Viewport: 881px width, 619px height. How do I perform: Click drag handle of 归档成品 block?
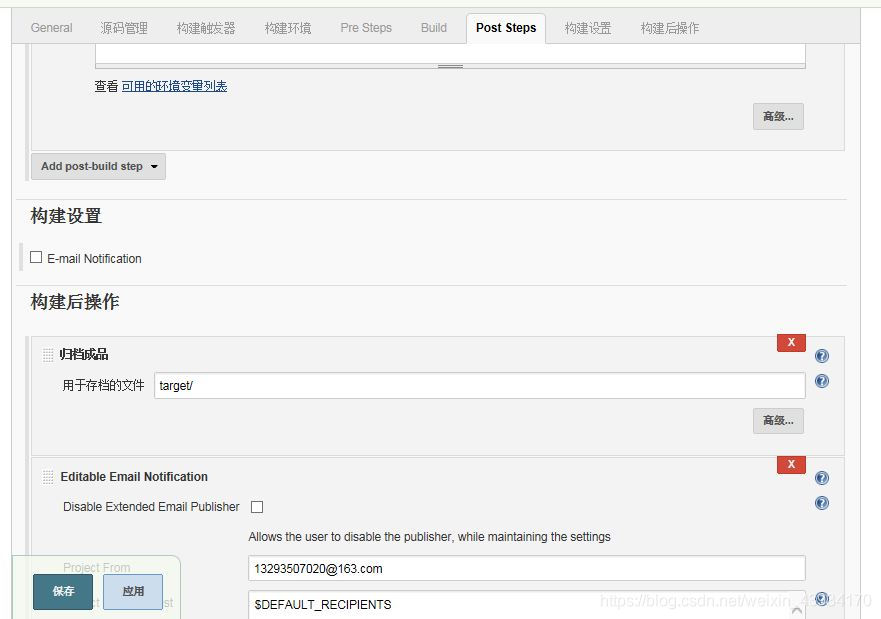coord(48,354)
